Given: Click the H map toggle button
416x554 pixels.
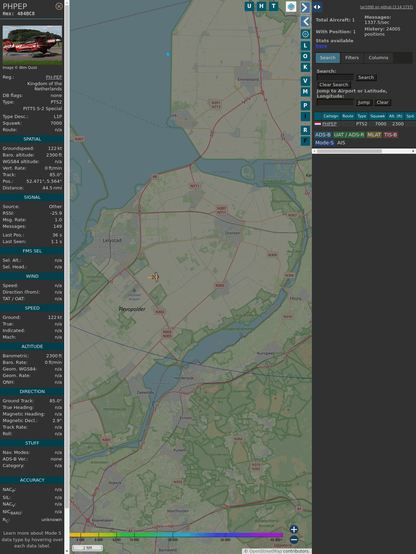Looking at the screenshot, I should (x=261, y=6).
